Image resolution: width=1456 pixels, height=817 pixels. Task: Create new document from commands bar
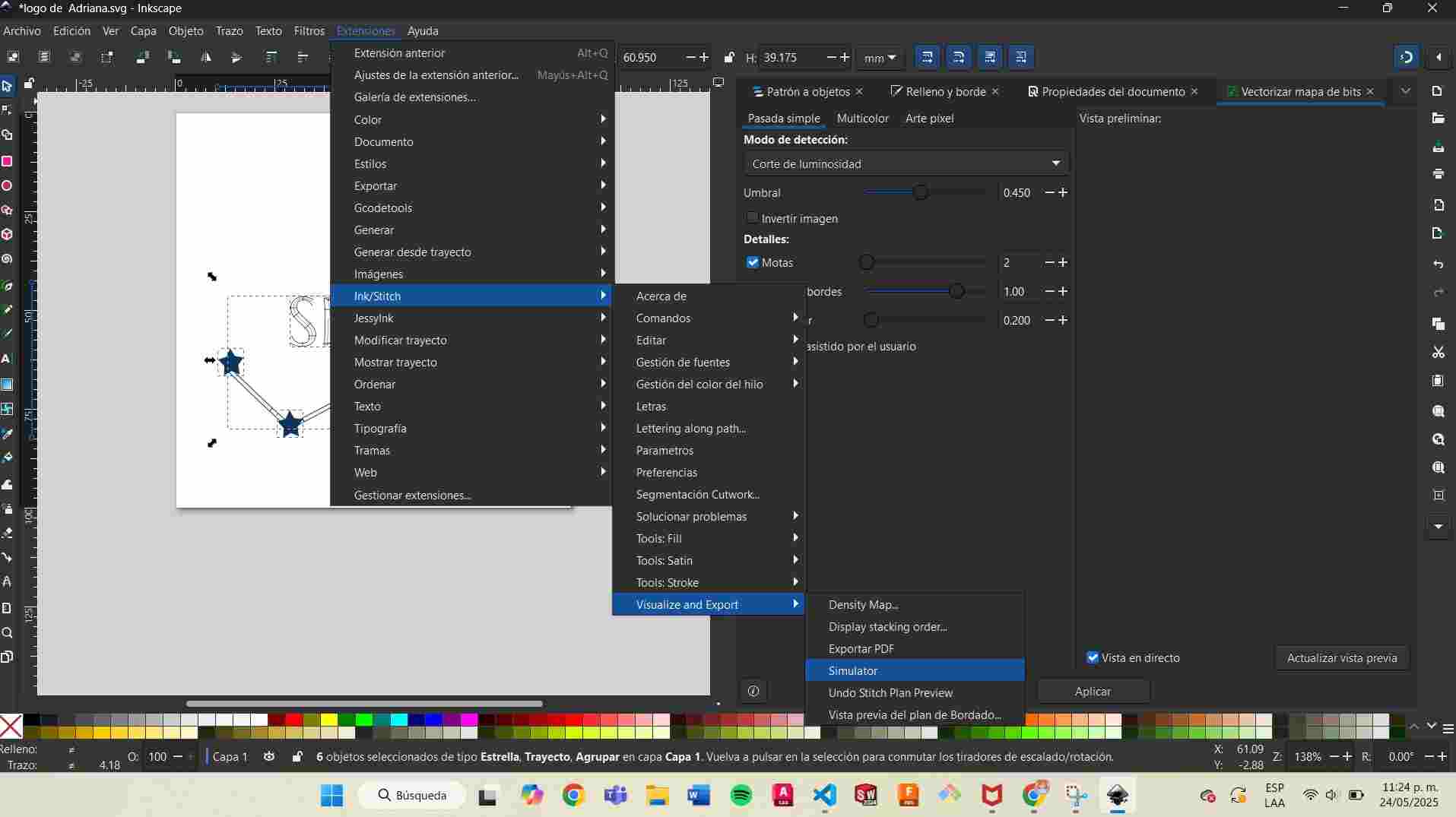coord(1438,91)
